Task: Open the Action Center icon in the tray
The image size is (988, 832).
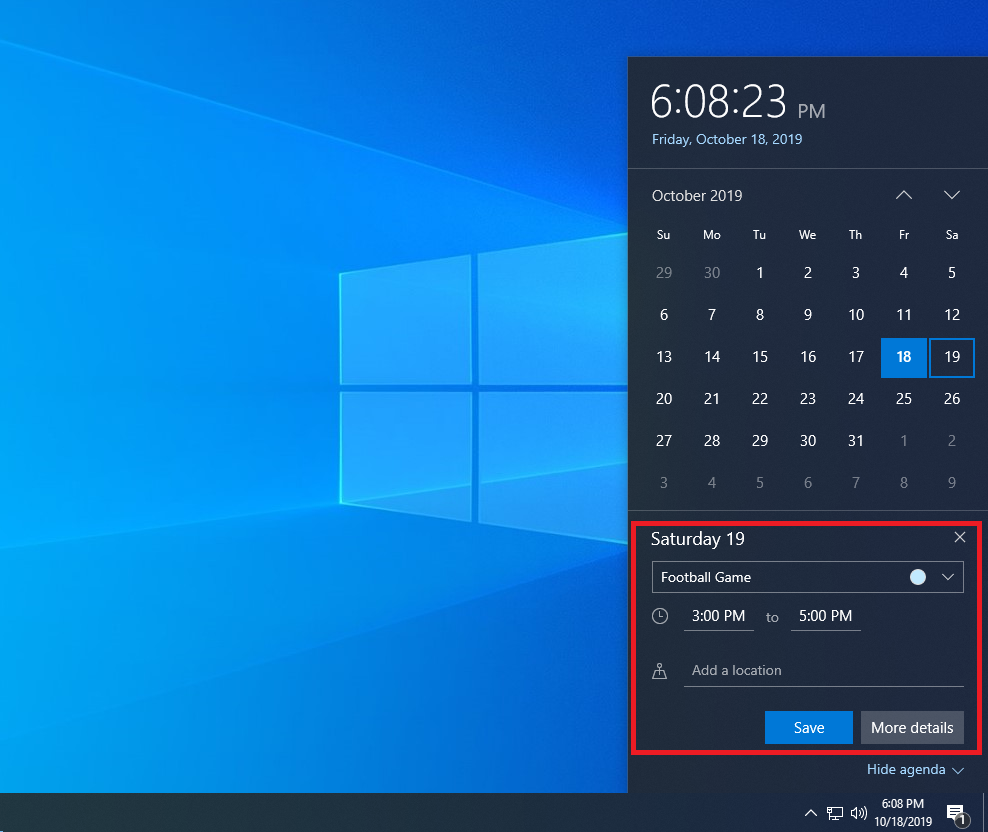Action: click(955, 812)
